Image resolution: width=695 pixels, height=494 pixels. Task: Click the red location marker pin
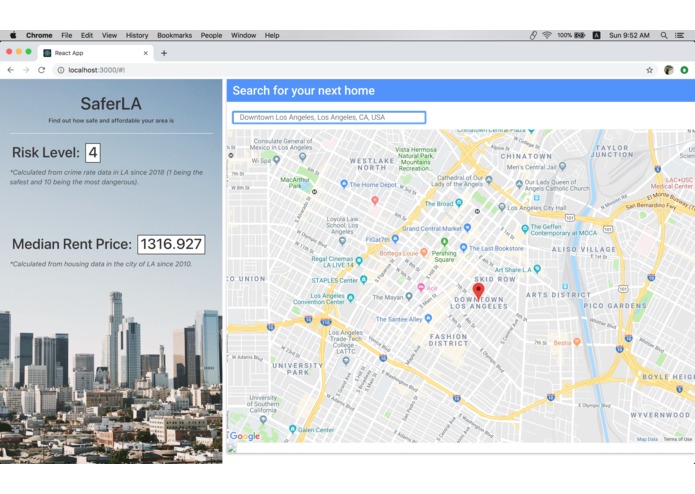tap(478, 291)
